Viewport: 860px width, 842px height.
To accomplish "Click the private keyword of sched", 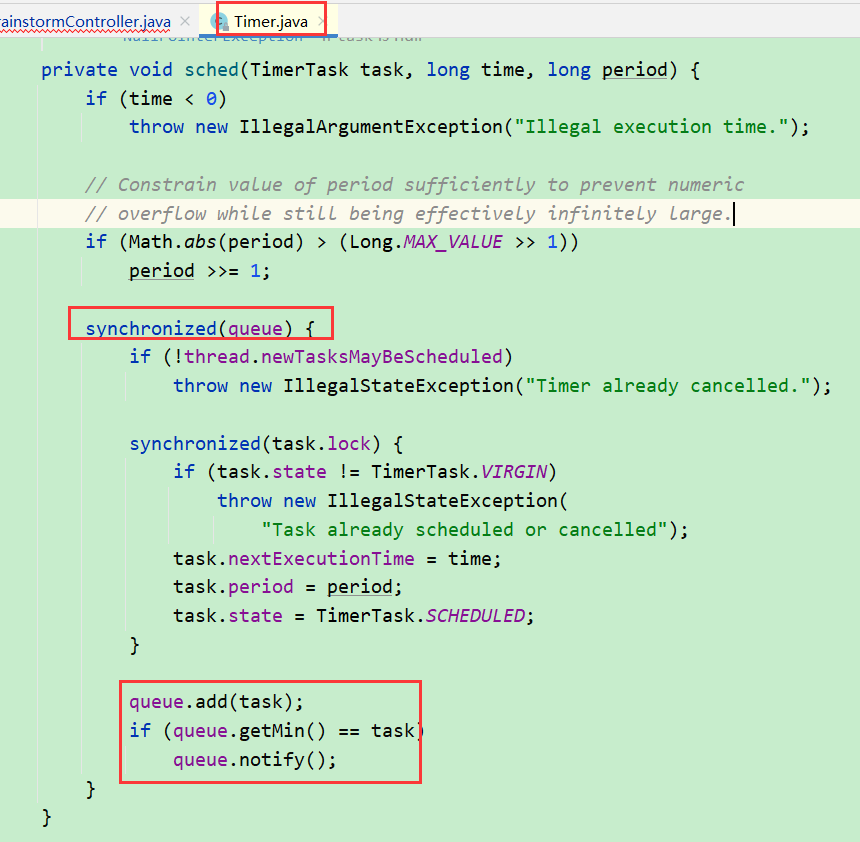I will (80, 70).
